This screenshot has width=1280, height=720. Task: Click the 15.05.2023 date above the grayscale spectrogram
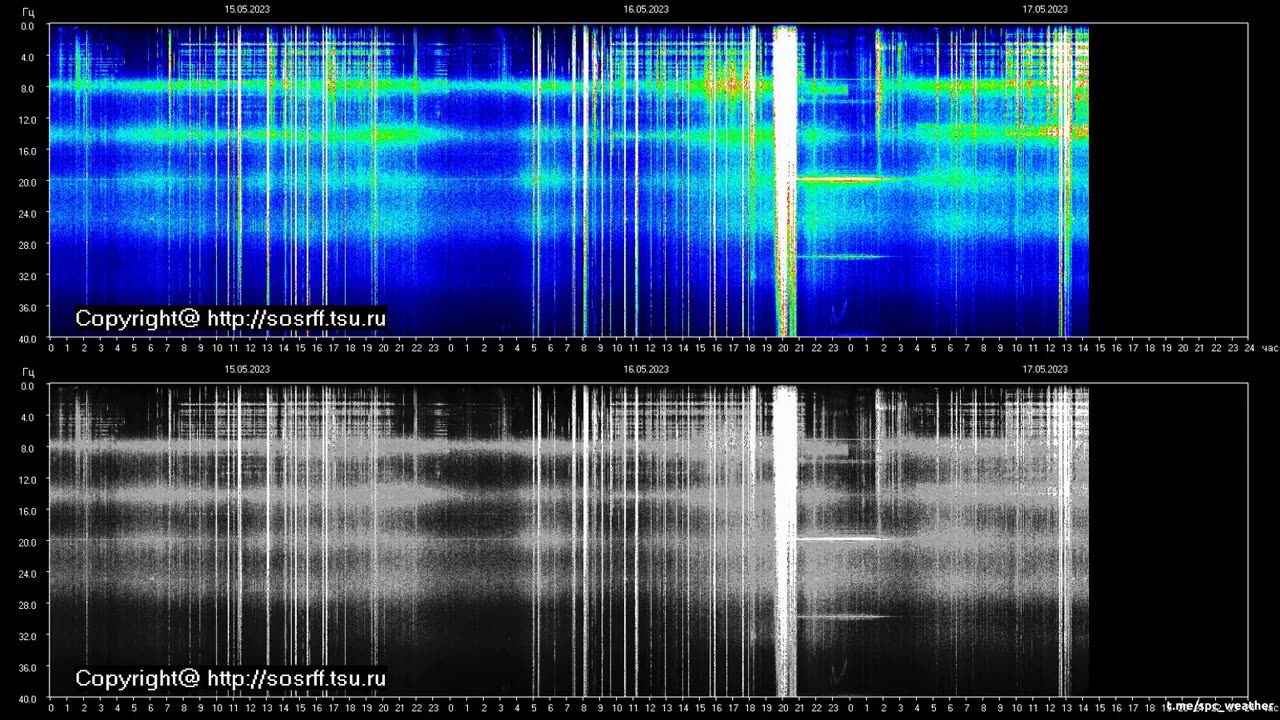pos(247,369)
